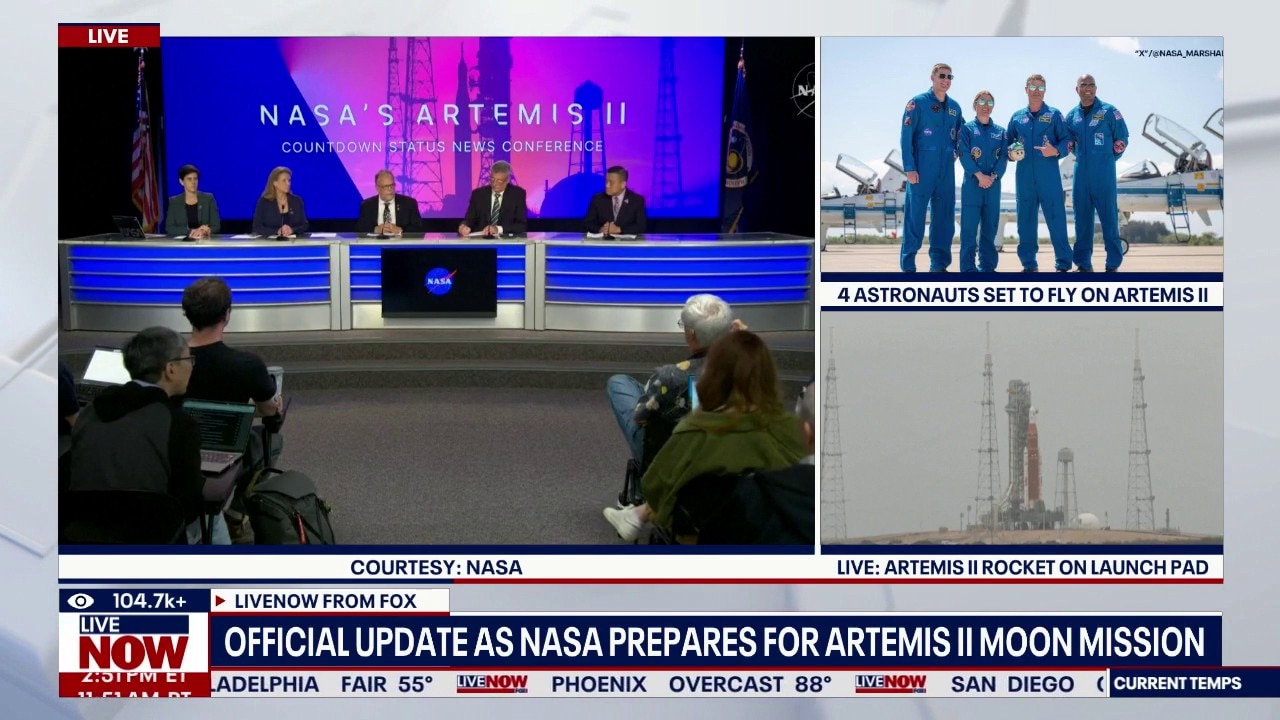Select the CURRENT TEMPS label
This screenshot has width=1280, height=720.
tap(1177, 684)
